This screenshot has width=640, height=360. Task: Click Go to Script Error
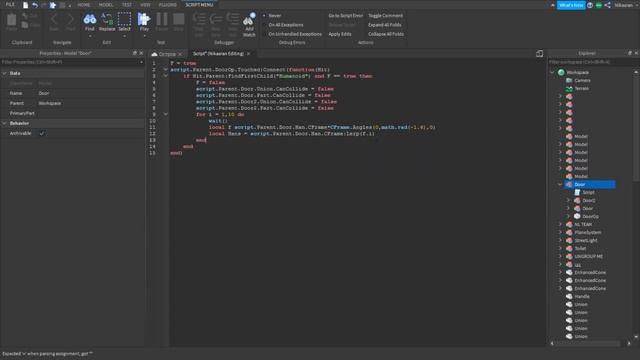click(345, 16)
